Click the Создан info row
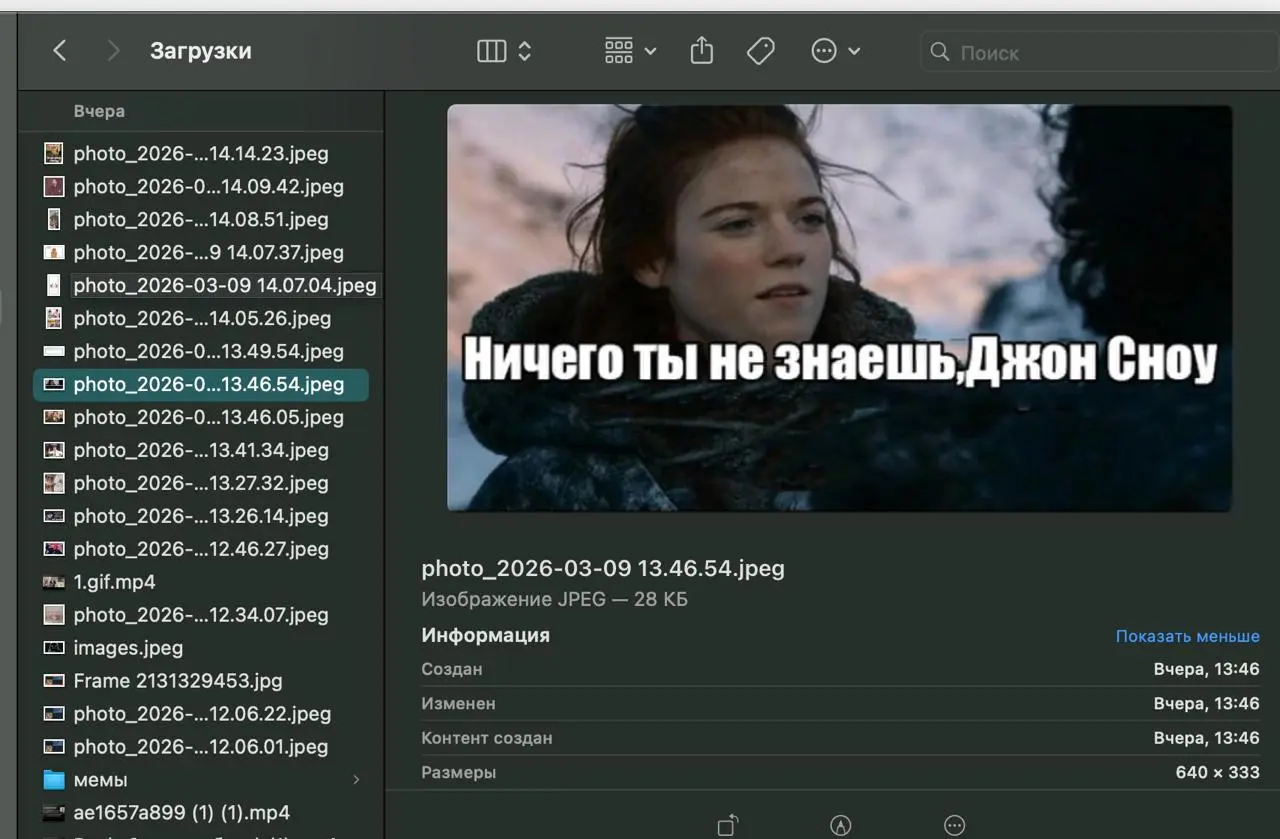This screenshot has width=1280, height=839. [x=840, y=669]
